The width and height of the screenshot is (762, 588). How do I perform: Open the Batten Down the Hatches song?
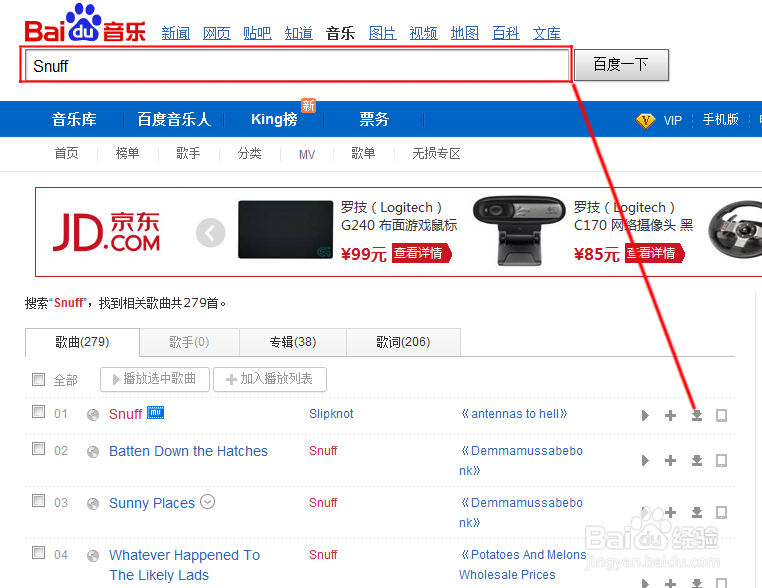(188, 451)
